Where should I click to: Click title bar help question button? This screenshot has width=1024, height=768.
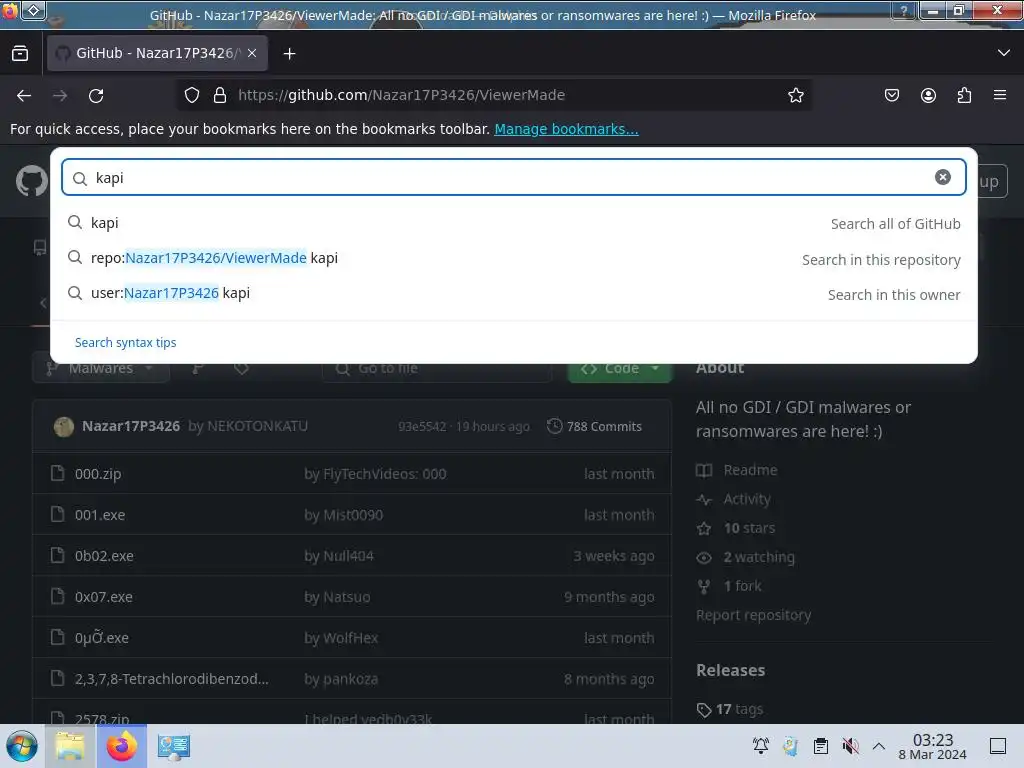click(x=904, y=10)
